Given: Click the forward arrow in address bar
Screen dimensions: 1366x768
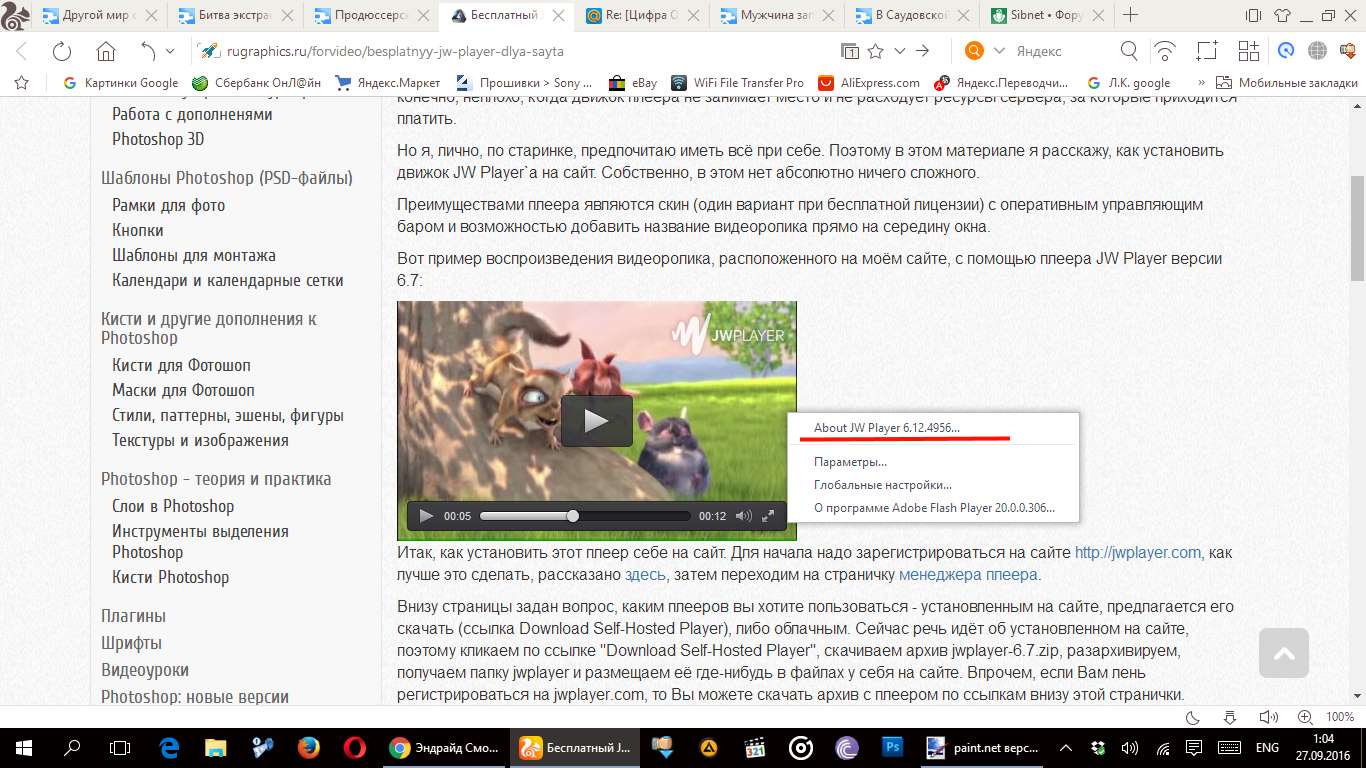Looking at the screenshot, I should tap(923, 51).
